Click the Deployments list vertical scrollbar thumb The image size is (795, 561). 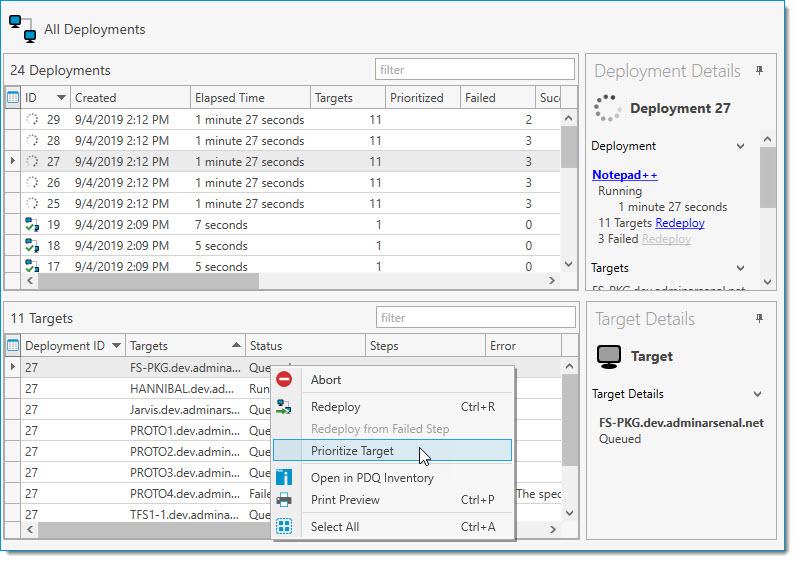pyautogui.click(x=568, y=147)
